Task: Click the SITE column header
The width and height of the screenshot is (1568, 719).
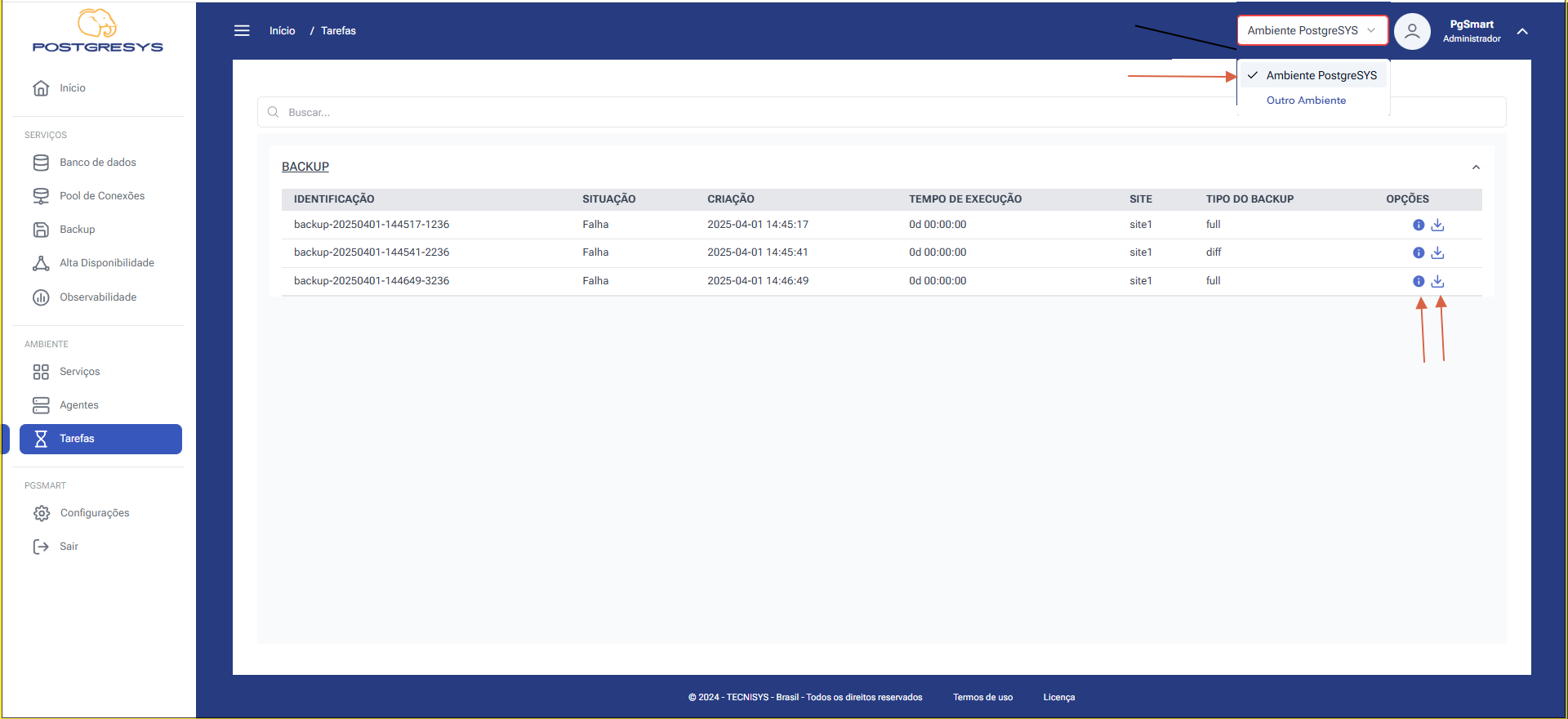Action: 1141,199
